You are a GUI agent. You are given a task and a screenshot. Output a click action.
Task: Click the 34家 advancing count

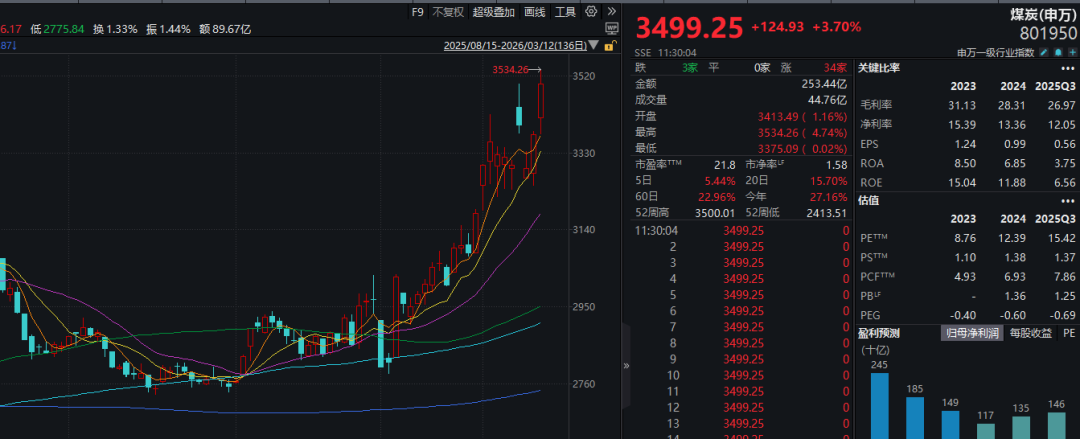[835, 68]
